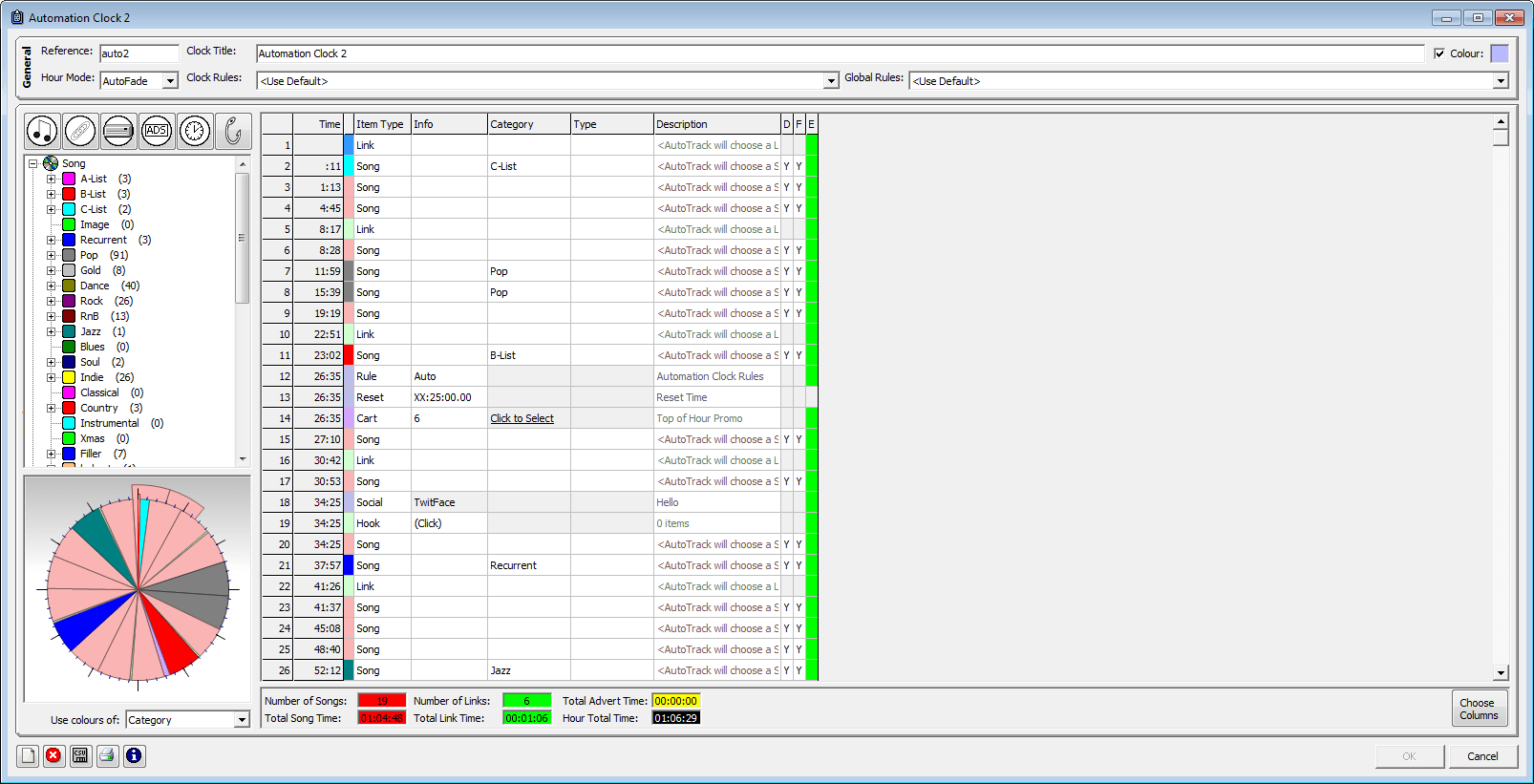Image resolution: width=1534 pixels, height=784 pixels.
Task: Open the Clock Rules dropdown
Action: [x=830, y=81]
